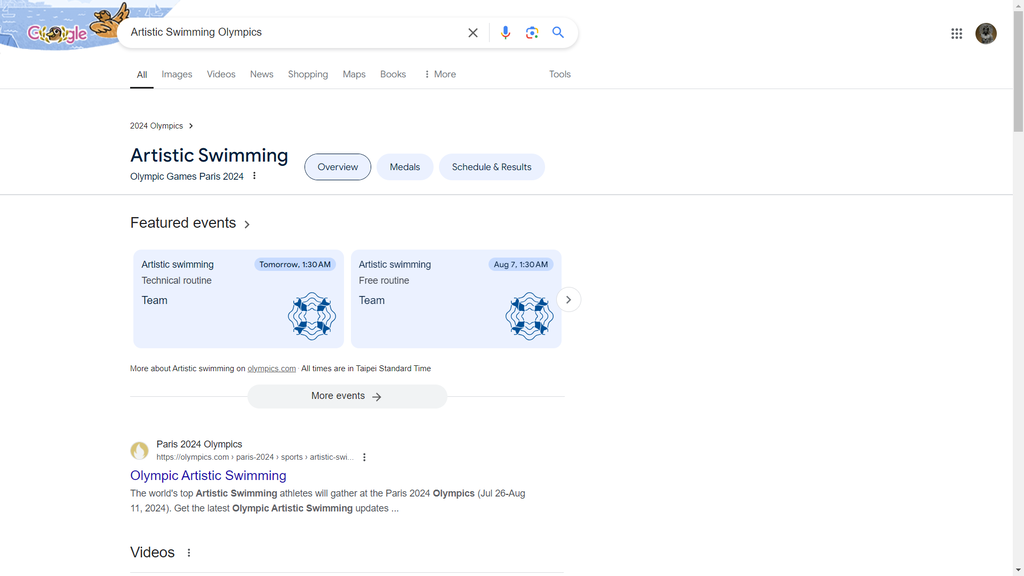Screen dimensions: 1024x576
Task: Open the Google apps grid
Action: 957,33
